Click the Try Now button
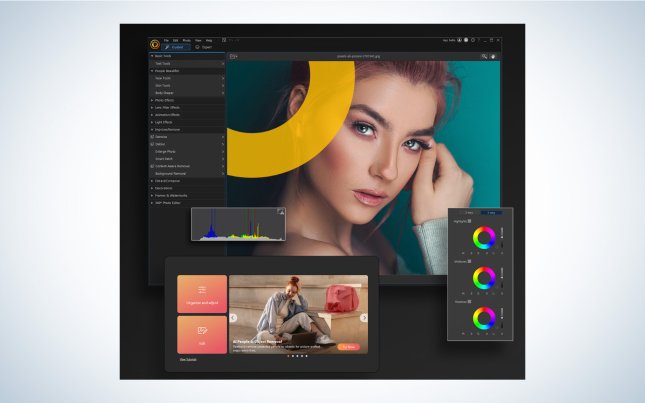645x403 pixels. [x=348, y=346]
